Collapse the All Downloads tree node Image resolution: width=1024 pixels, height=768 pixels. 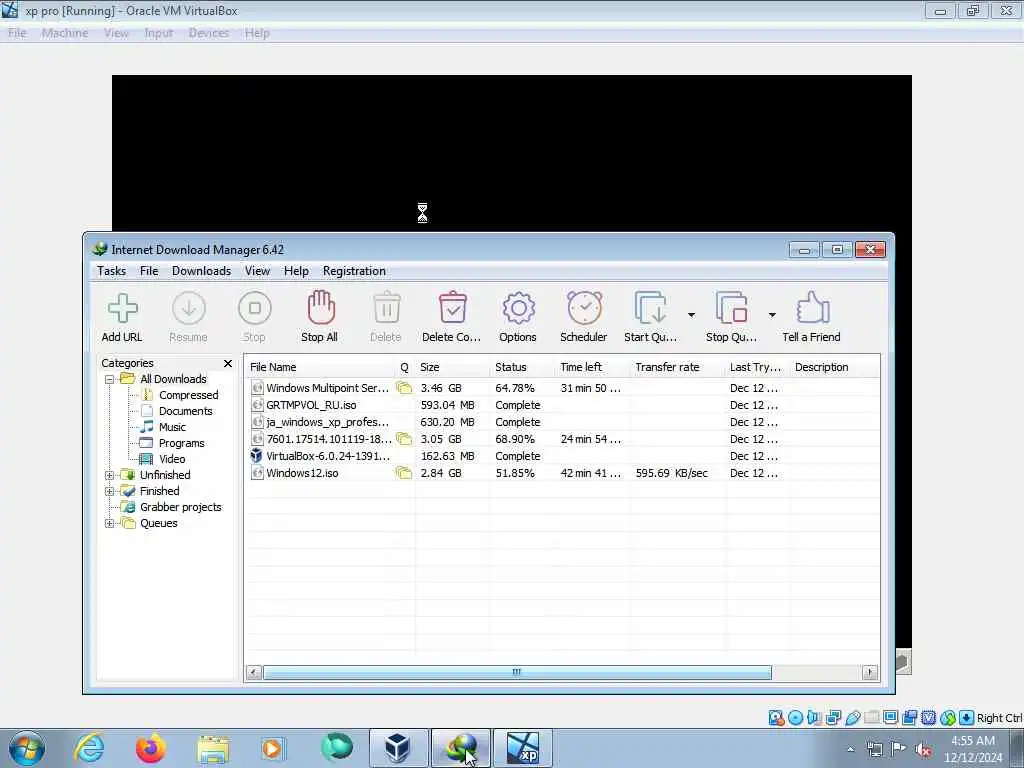tap(110, 379)
